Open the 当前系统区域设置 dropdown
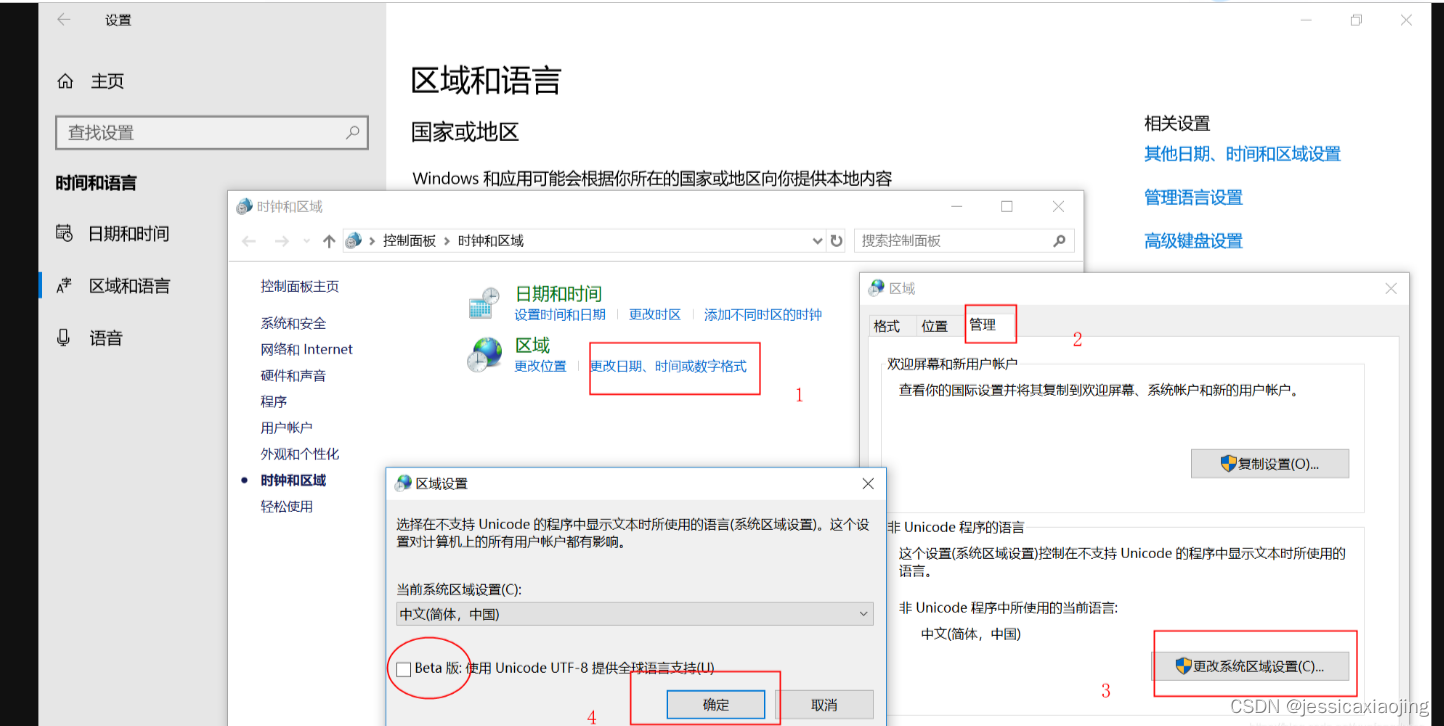The image size is (1444, 726). click(x=635, y=614)
